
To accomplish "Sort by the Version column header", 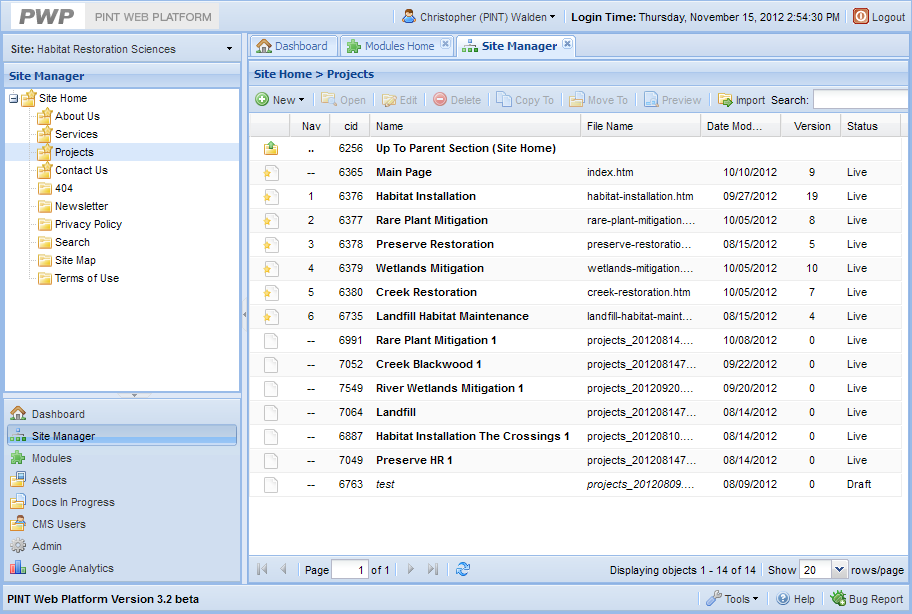I will coord(811,126).
